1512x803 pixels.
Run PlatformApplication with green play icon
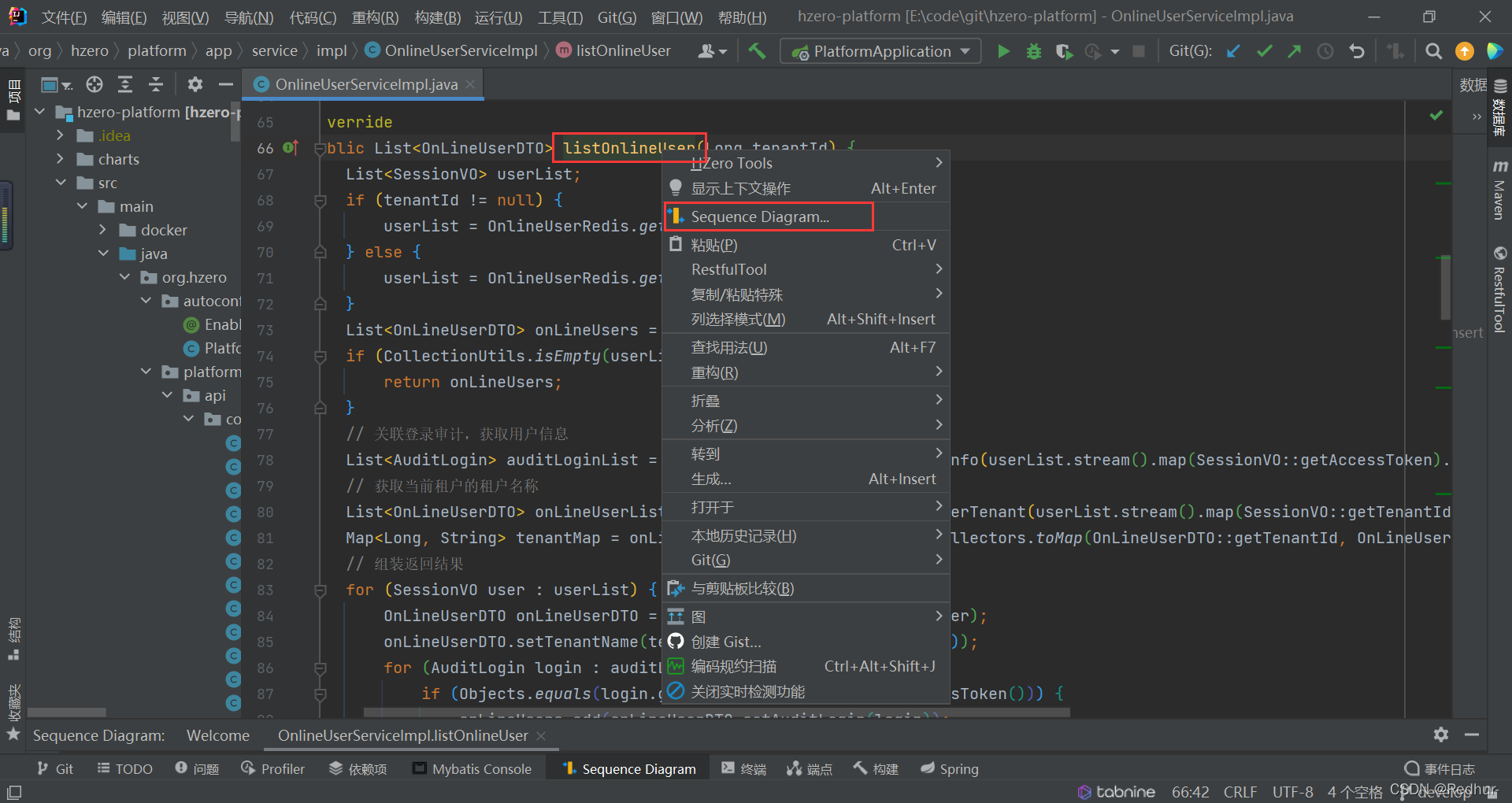pos(1003,51)
